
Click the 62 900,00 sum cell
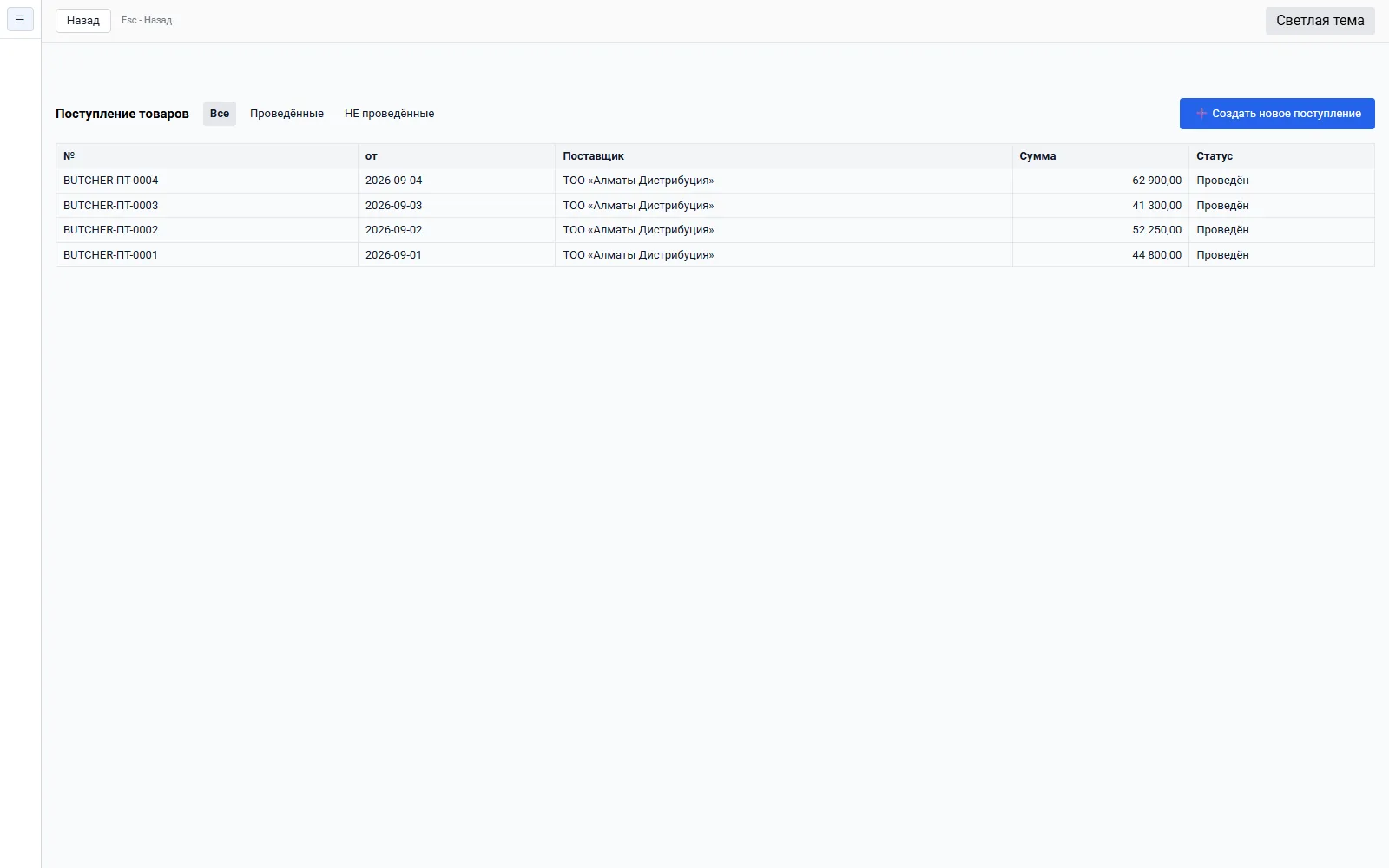click(1101, 181)
